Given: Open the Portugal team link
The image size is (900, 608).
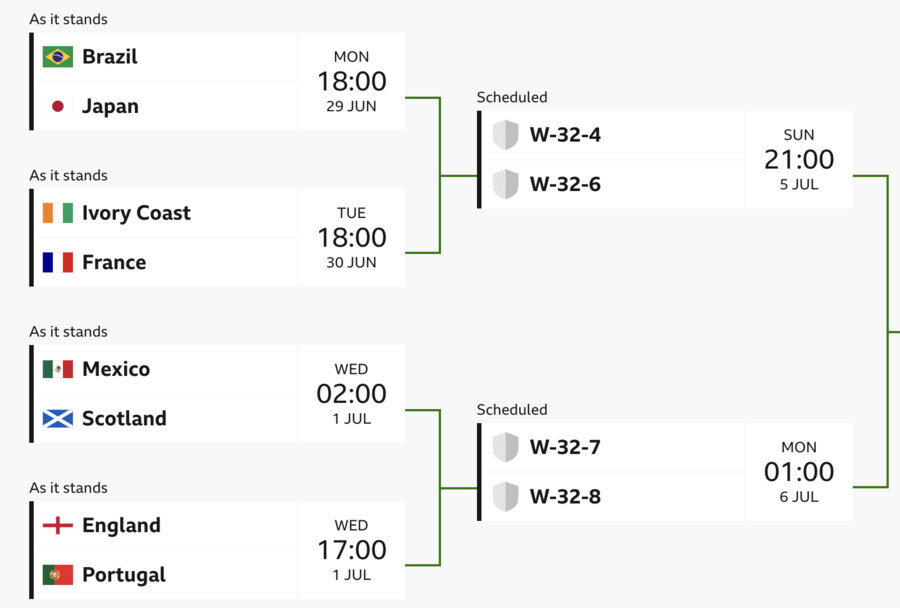Looking at the screenshot, I should (124, 575).
